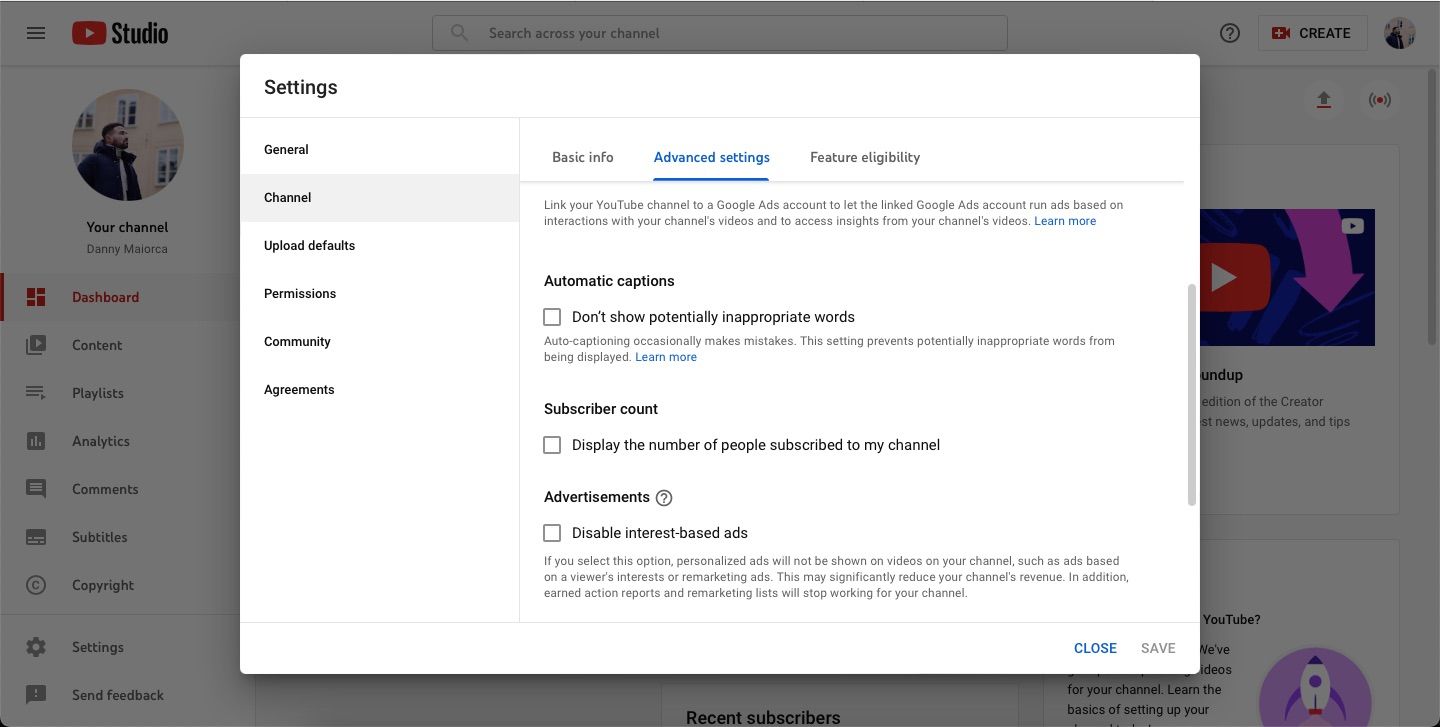This screenshot has height=727, width=1440.
Task: Click the CLOSE button in Settings
Action: pyautogui.click(x=1095, y=648)
